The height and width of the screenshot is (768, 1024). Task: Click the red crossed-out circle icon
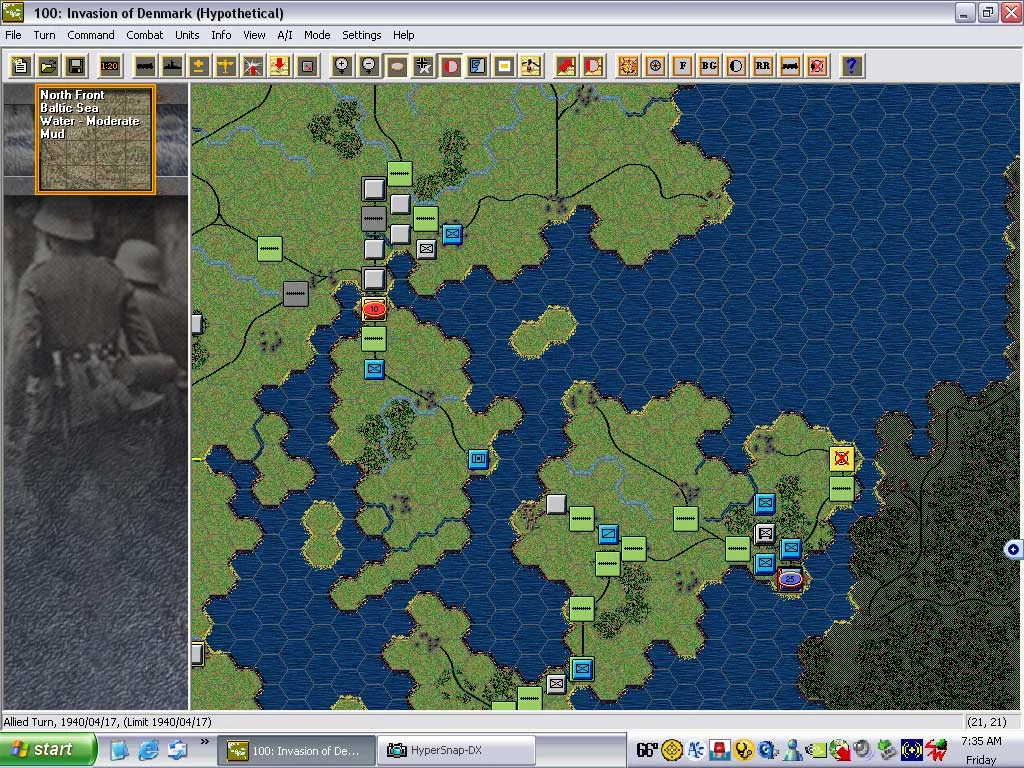click(817, 66)
